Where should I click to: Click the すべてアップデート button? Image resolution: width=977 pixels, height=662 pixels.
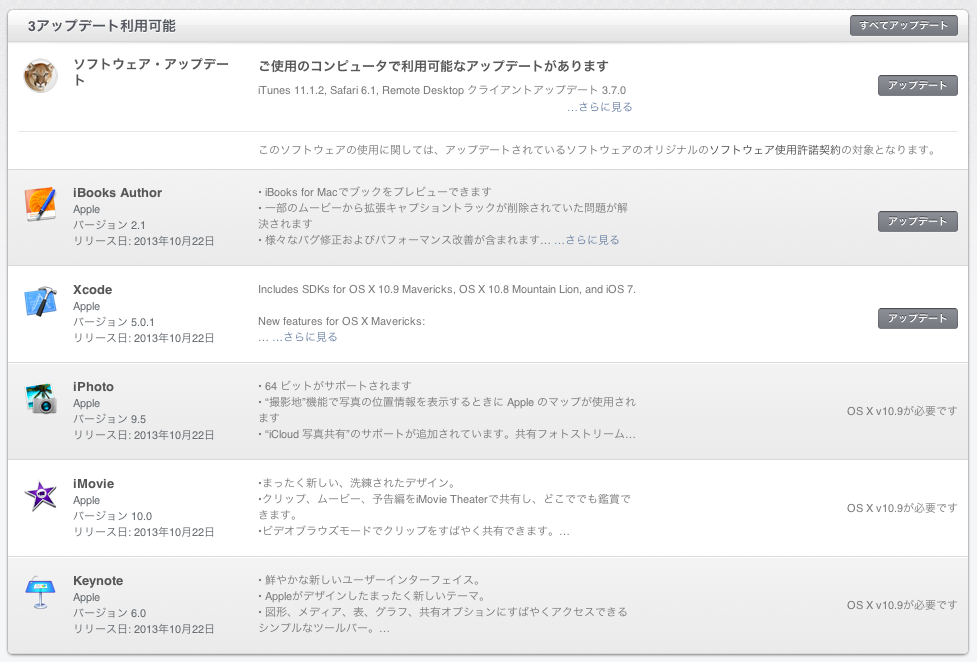click(x=903, y=26)
